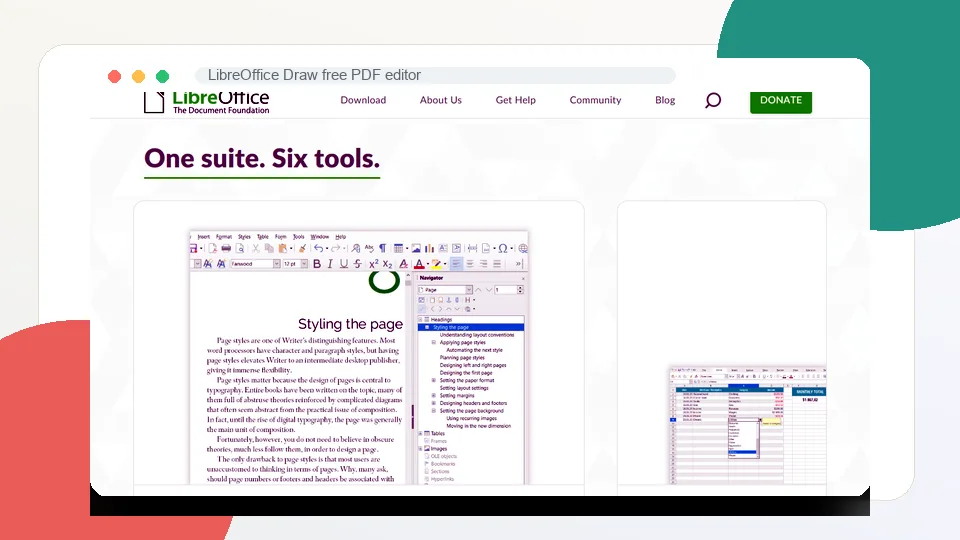This screenshot has height=540, width=960.
Task: Enable Align Right paragraph alignment
Action: pyautogui.click(x=484, y=264)
